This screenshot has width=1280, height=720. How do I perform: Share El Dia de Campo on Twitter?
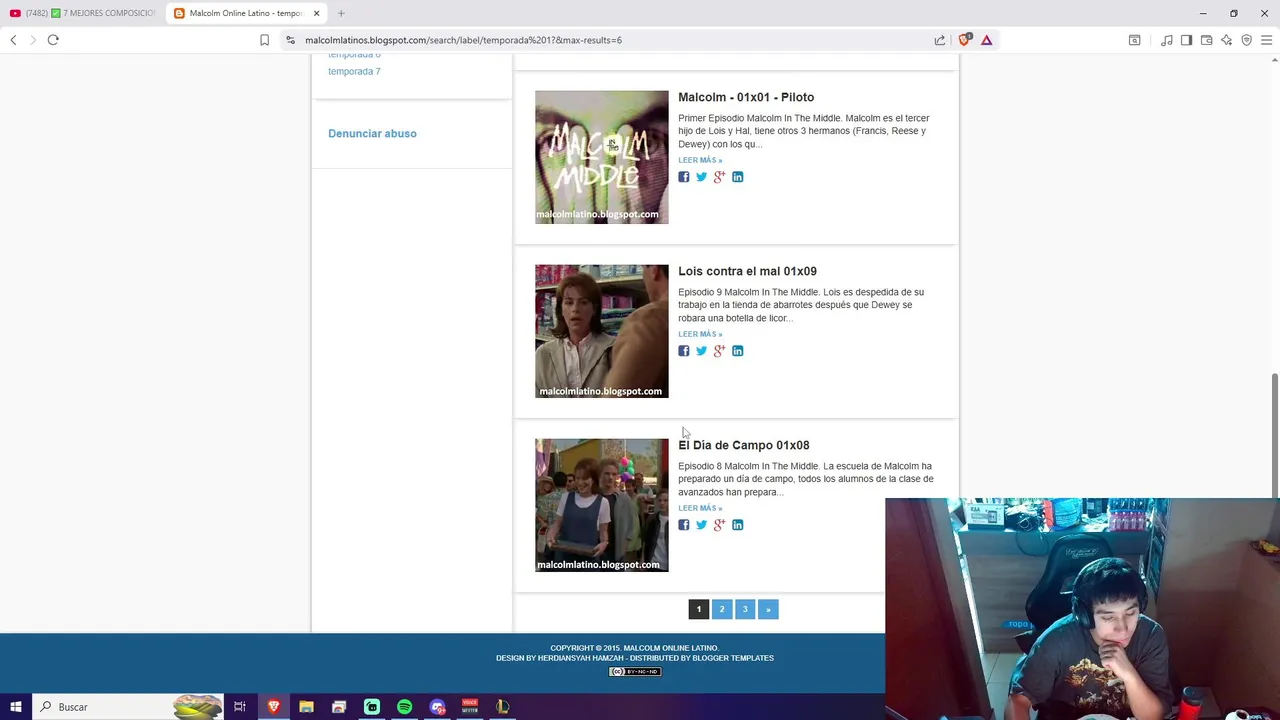tap(701, 525)
